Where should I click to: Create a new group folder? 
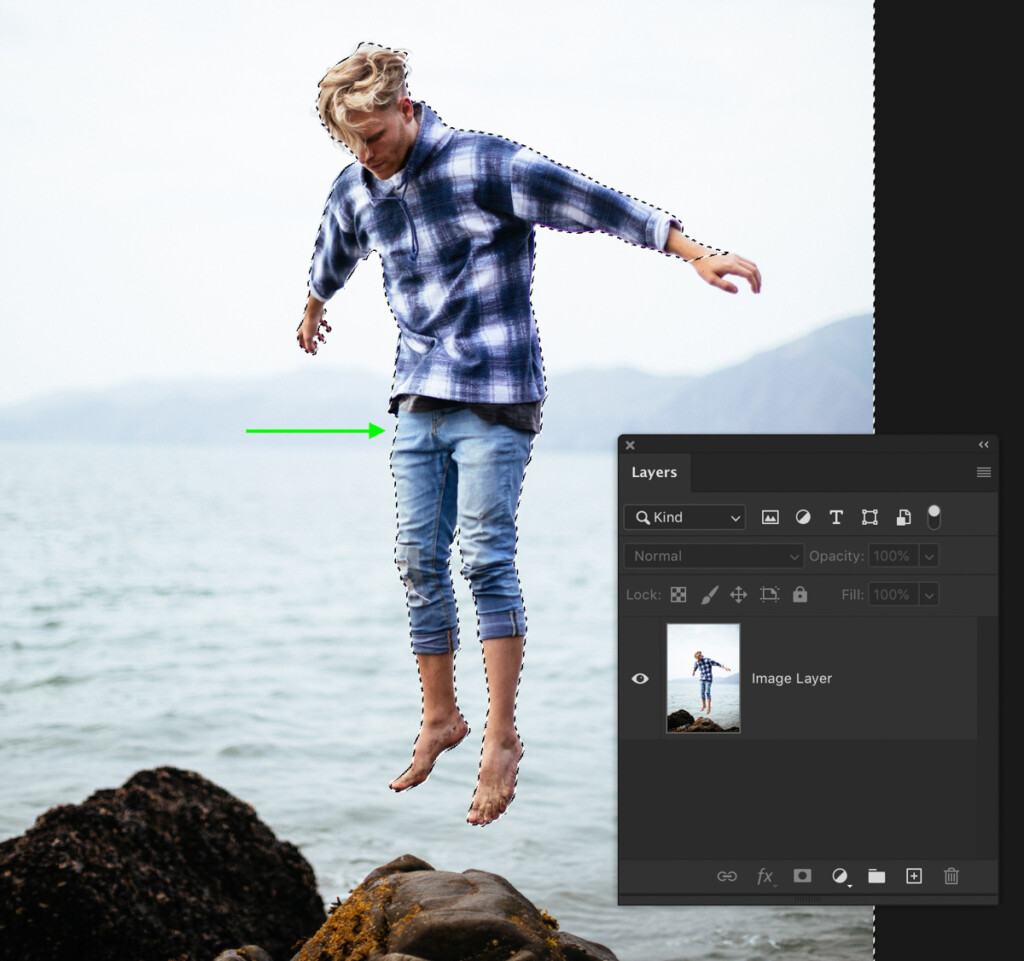click(876, 876)
